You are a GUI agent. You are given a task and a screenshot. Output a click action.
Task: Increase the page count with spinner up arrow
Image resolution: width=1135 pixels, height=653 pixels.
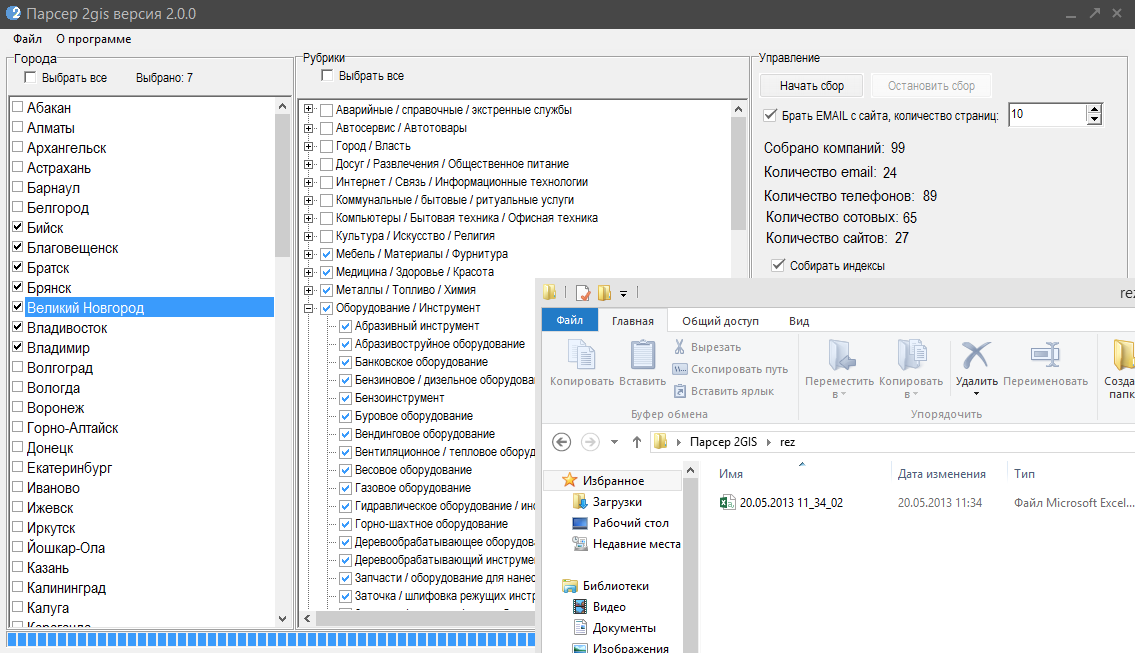[1094, 109]
